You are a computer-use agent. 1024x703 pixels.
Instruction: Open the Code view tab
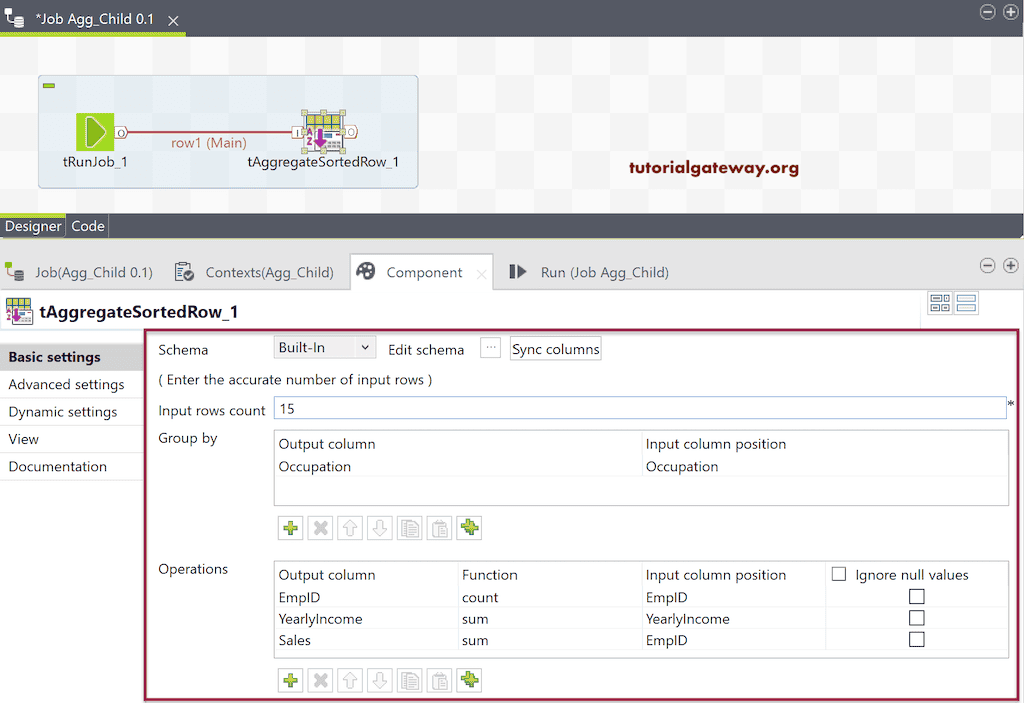pyautogui.click(x=87, y=226)
